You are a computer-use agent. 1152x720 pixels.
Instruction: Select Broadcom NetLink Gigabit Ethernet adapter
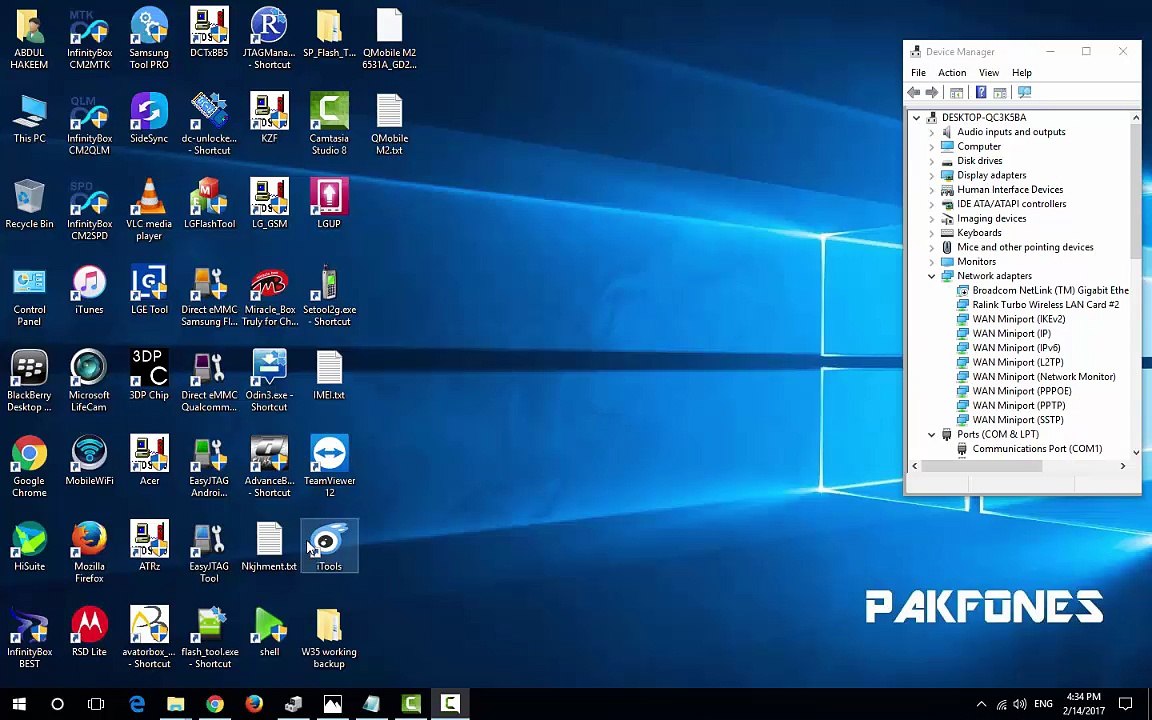click(1051, 290)
